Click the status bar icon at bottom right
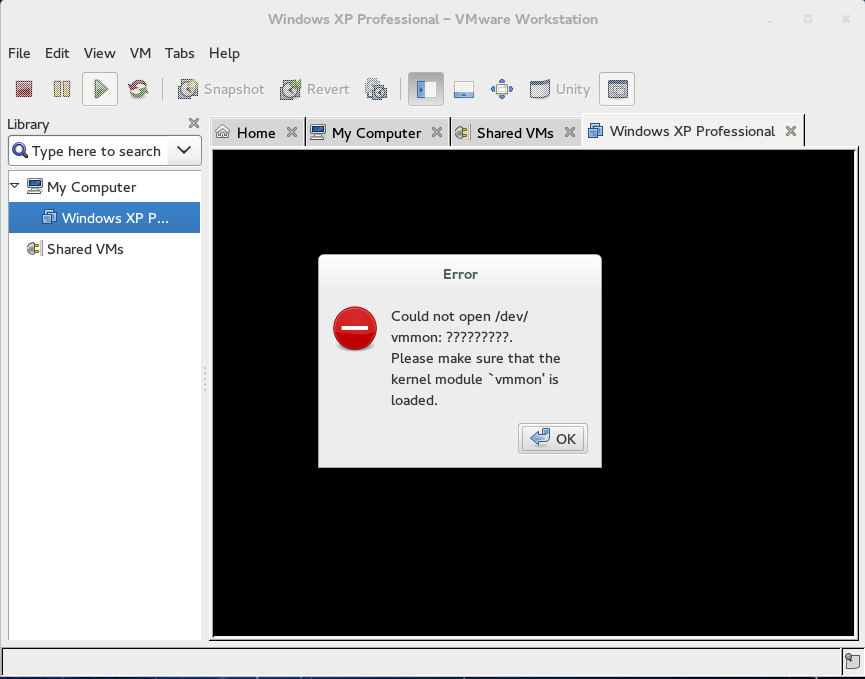 (x=852, y=660)
